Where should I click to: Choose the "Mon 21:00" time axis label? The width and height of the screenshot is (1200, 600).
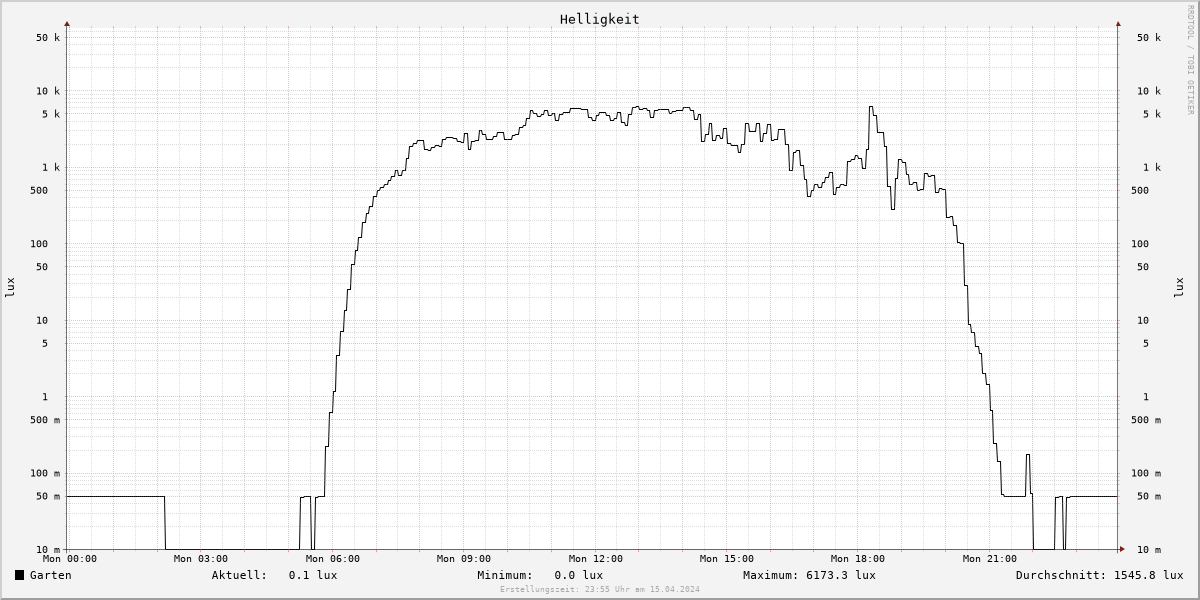coord(990,559)
